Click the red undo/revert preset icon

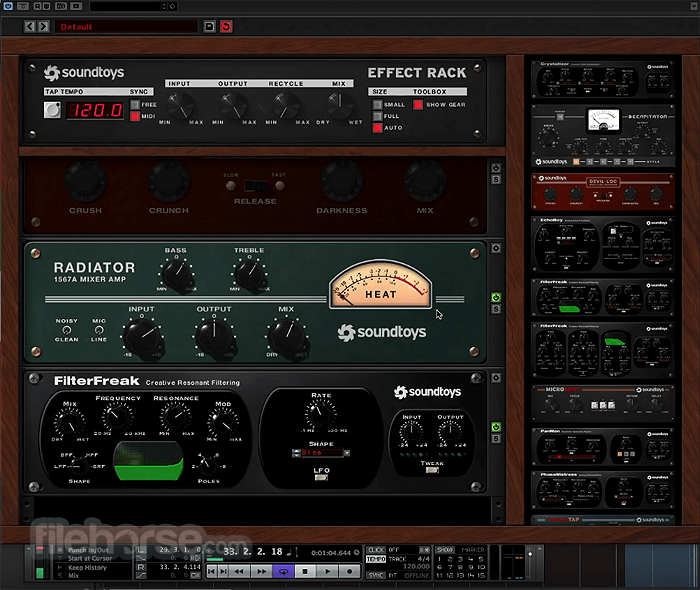[x=226, y=26]
